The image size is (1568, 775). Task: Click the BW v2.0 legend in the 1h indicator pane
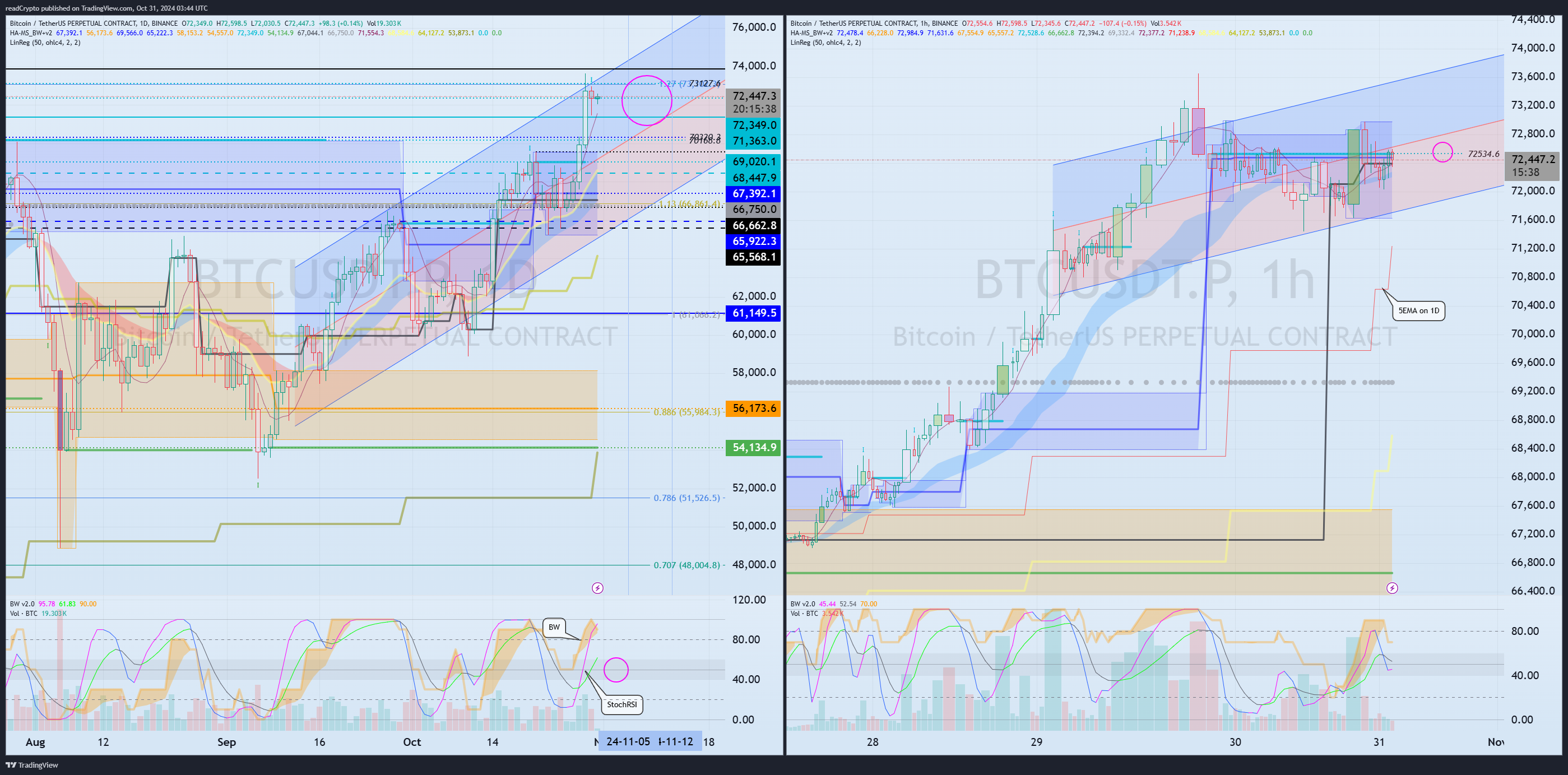833,604
